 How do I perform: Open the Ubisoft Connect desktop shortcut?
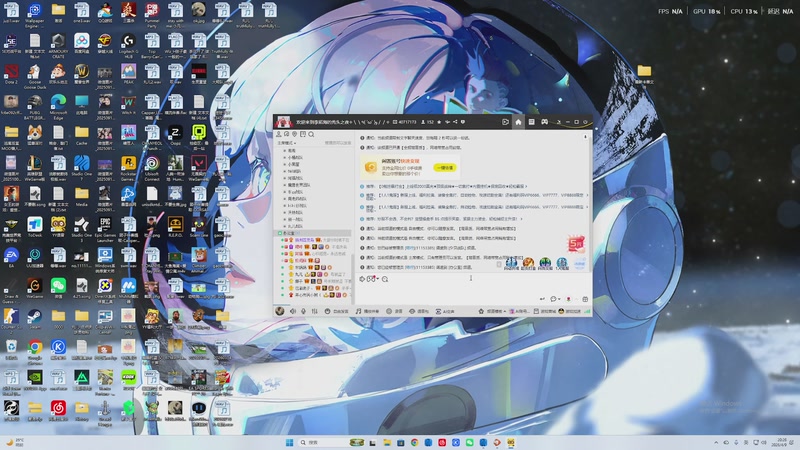pyautogui.click(x=152, y=168)
